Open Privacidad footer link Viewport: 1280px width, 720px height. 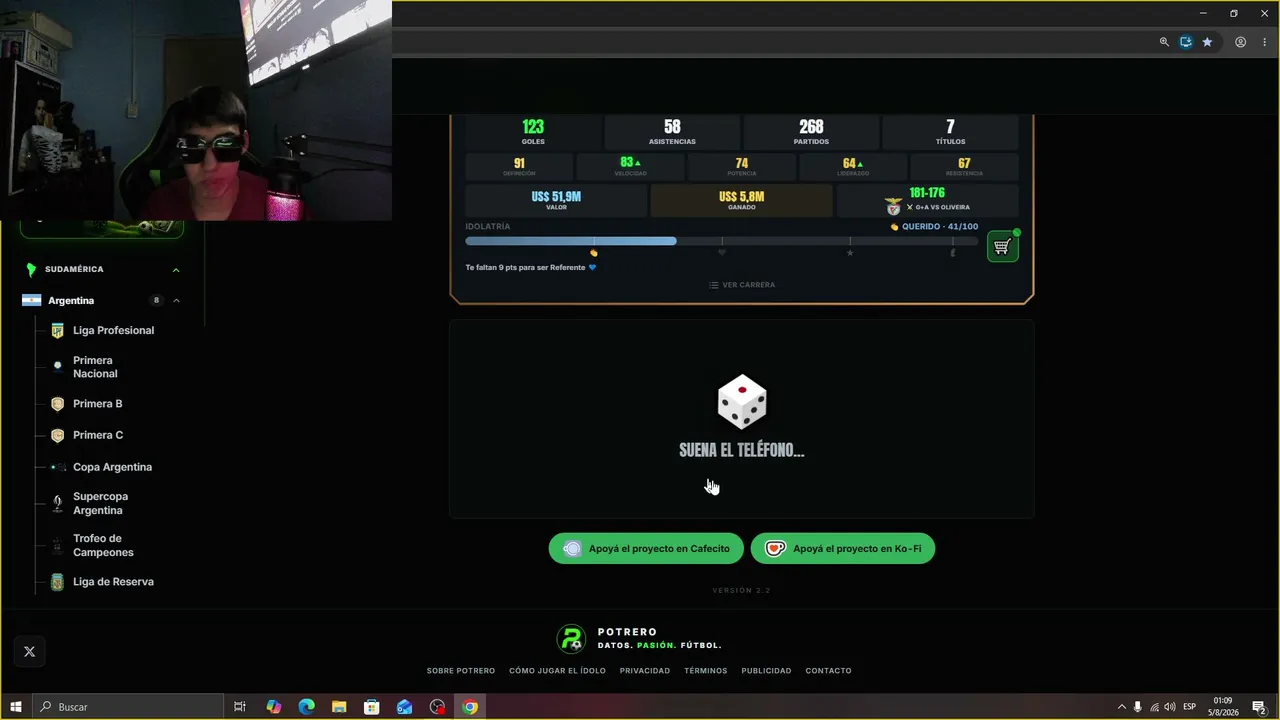645,671
